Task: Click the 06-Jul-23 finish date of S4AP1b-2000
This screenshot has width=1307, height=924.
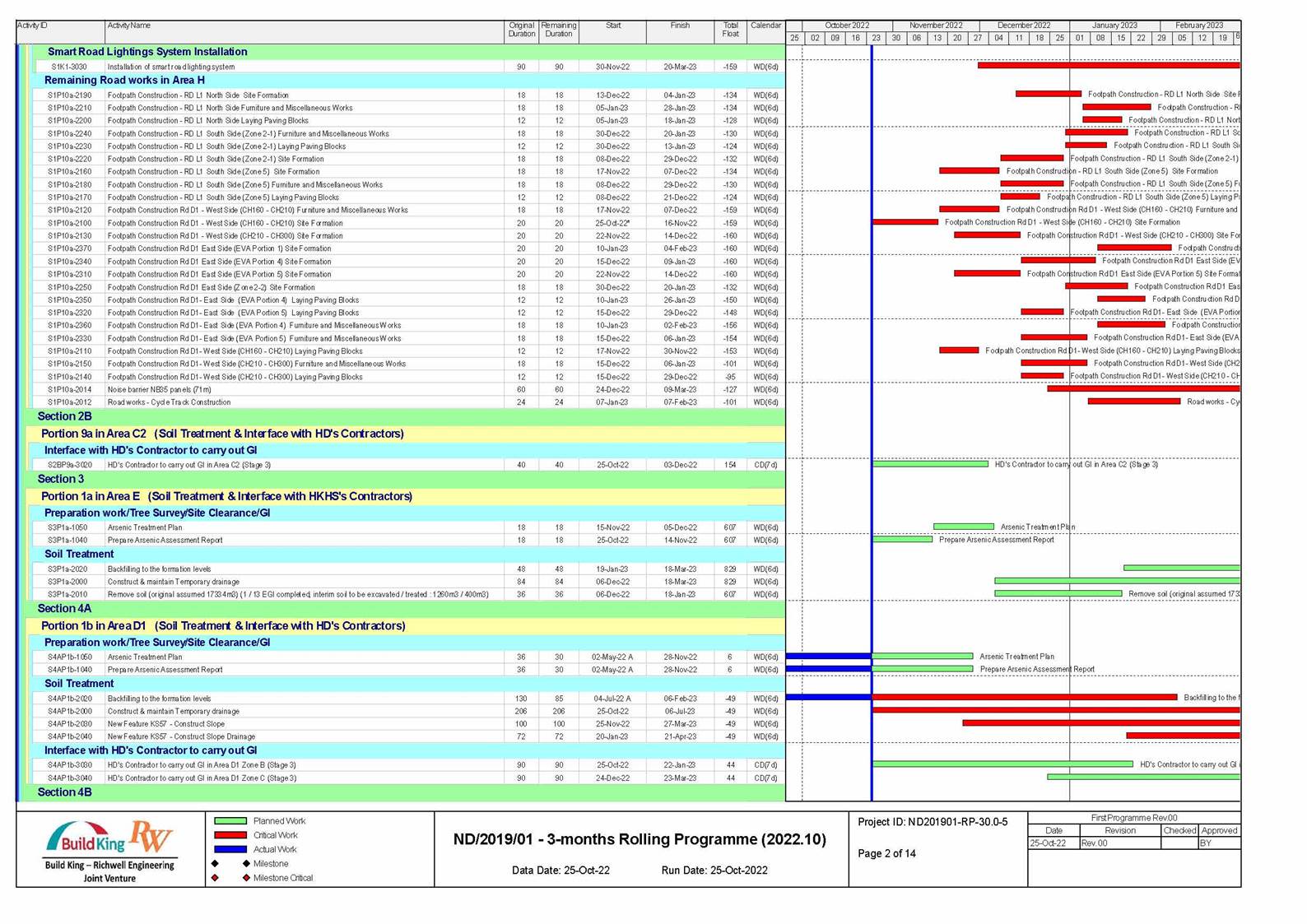Action: (680, 712)
